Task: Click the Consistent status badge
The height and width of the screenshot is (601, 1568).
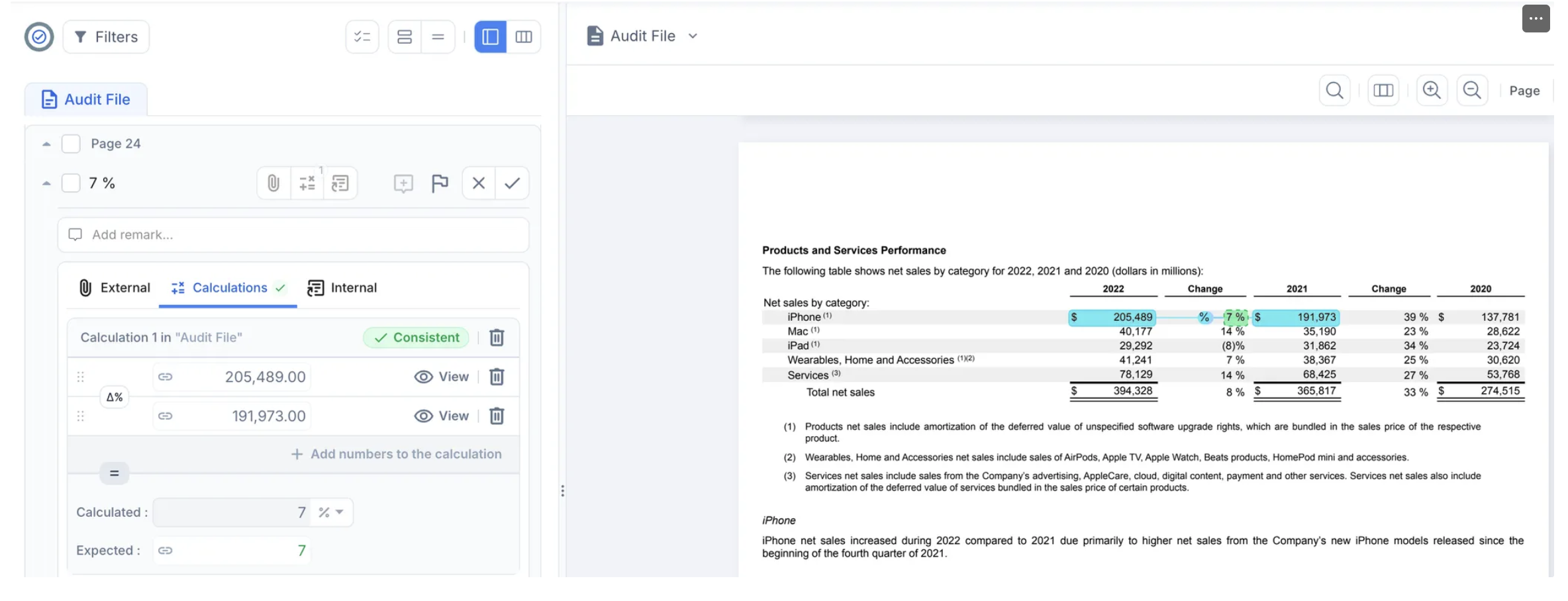Action: point(416,338)
